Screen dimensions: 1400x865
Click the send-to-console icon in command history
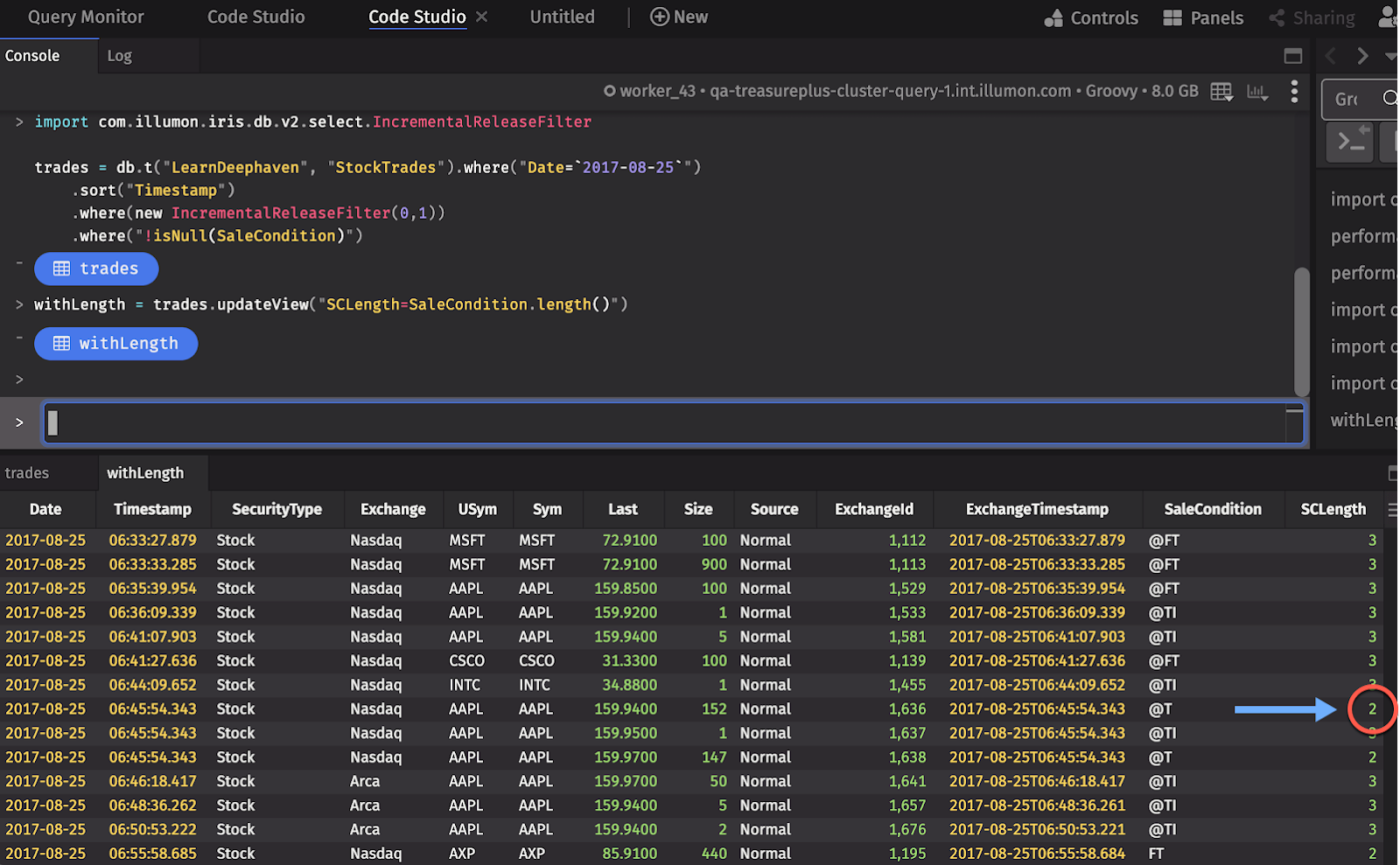click(1352, 141)
